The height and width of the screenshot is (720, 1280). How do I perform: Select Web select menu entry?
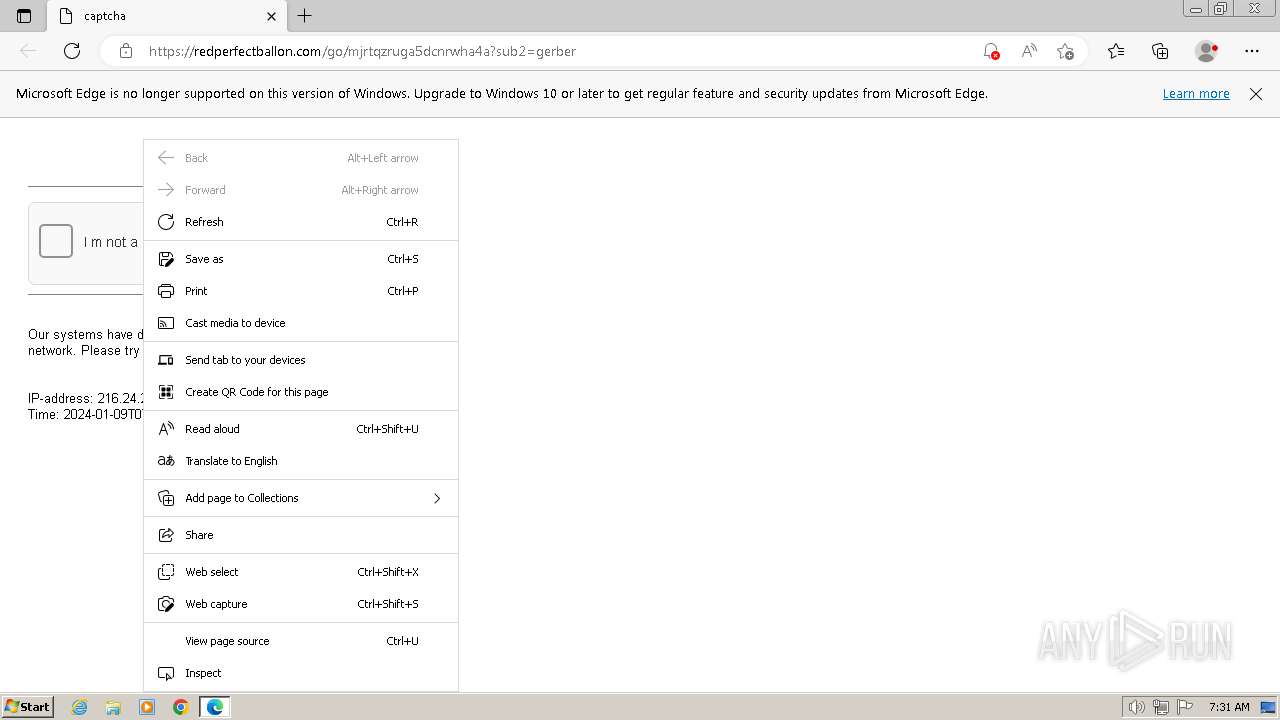click(301, 572)
